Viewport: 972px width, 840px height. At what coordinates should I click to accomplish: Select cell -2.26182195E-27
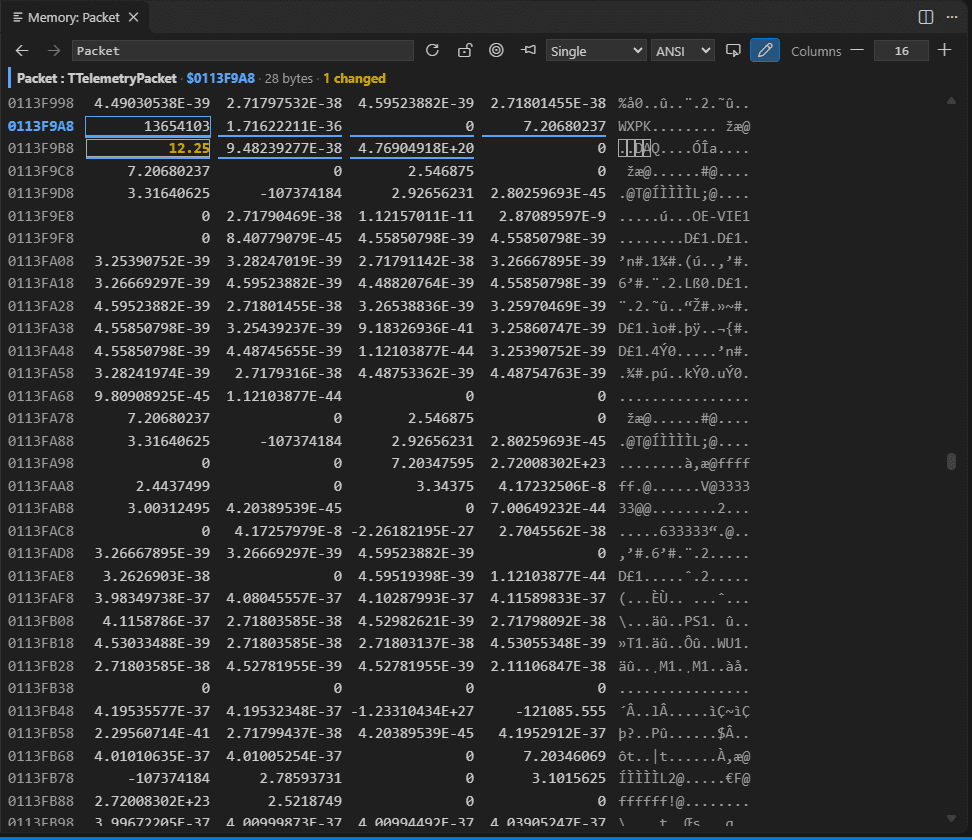click(412, 531)
